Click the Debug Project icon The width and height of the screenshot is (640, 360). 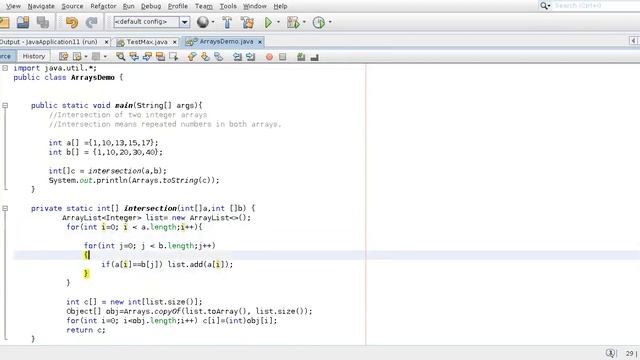click(x=293, y=22)
